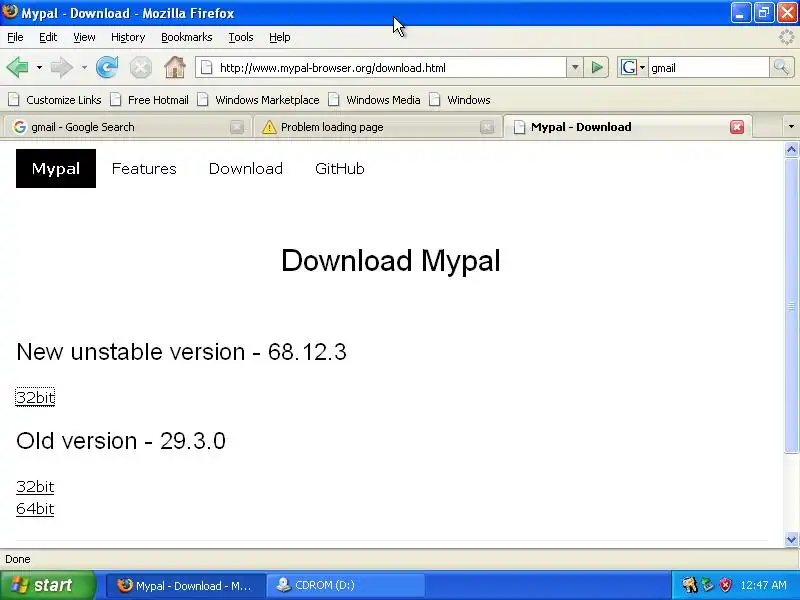Click New unstable version - 68.12.3 heading

pyautogui.click(x=181, y=352)
